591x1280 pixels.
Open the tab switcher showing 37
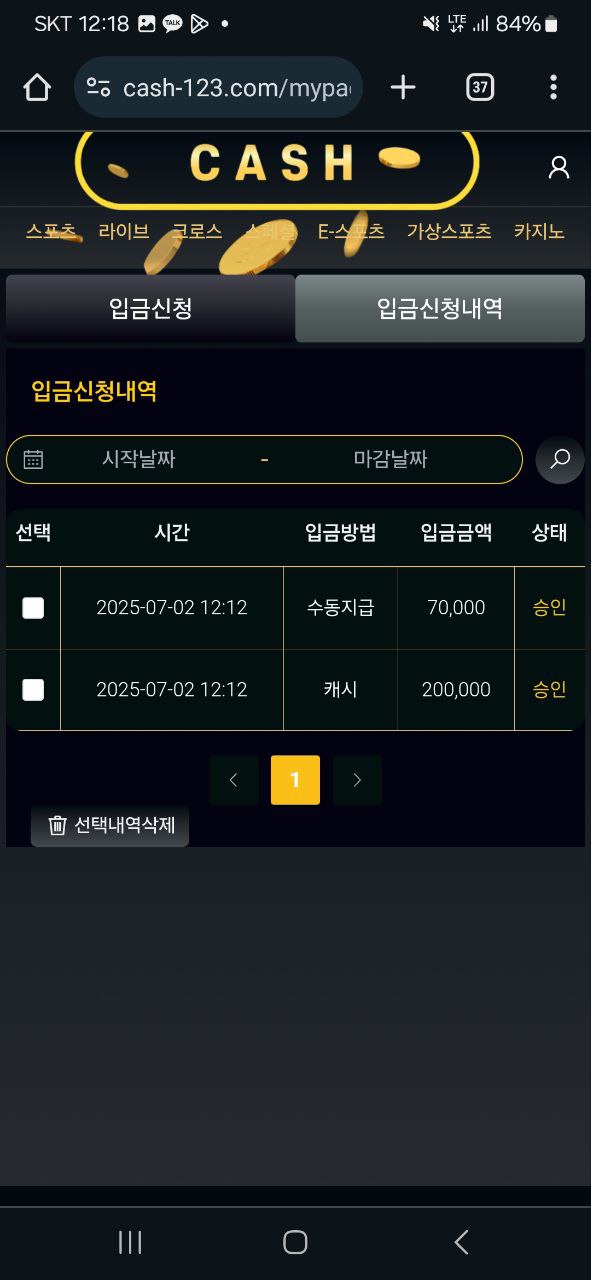pyautogui.click(x=480, y=88)
